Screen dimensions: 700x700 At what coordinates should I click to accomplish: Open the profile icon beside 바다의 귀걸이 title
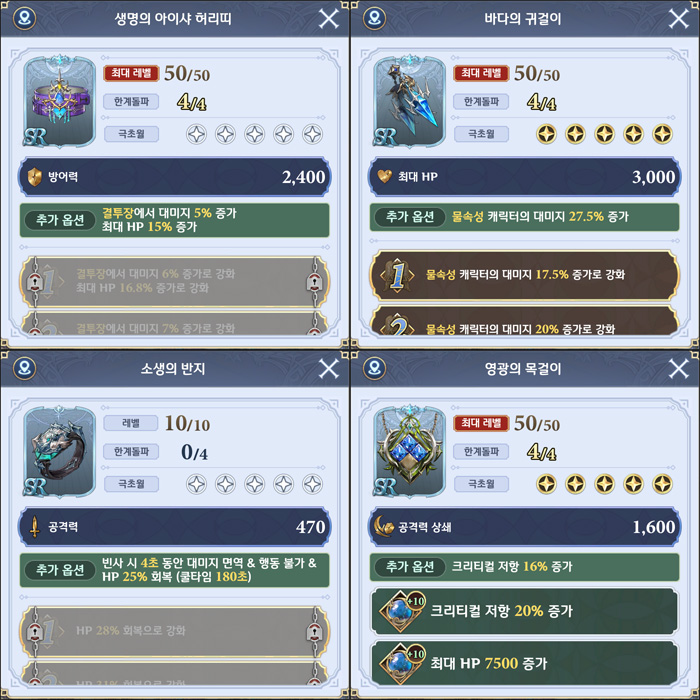pos(375,18)
